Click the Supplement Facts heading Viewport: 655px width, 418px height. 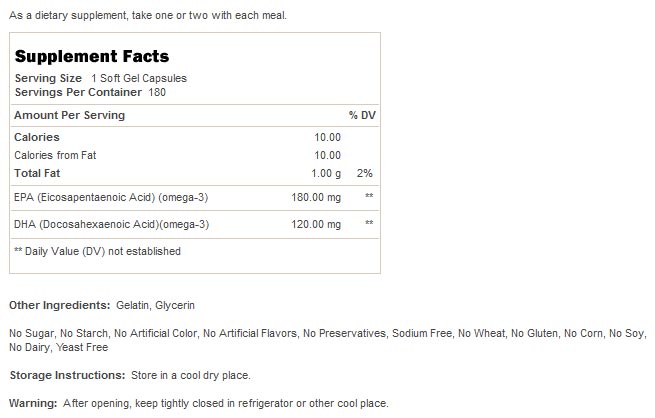pyautogui.click(x=92, y=56)
